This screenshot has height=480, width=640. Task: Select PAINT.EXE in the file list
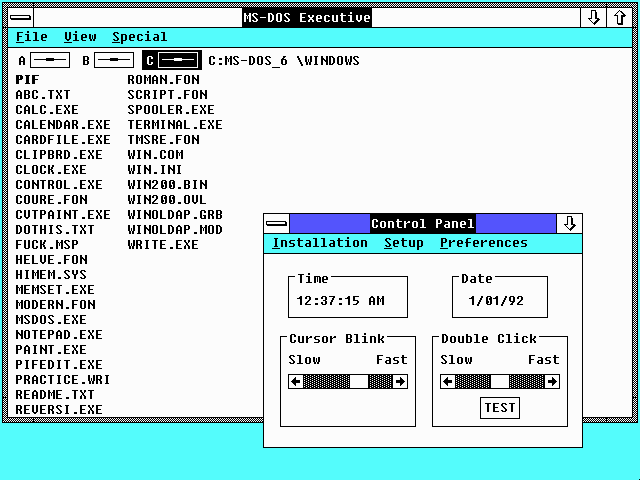click(x=51, y=350)
